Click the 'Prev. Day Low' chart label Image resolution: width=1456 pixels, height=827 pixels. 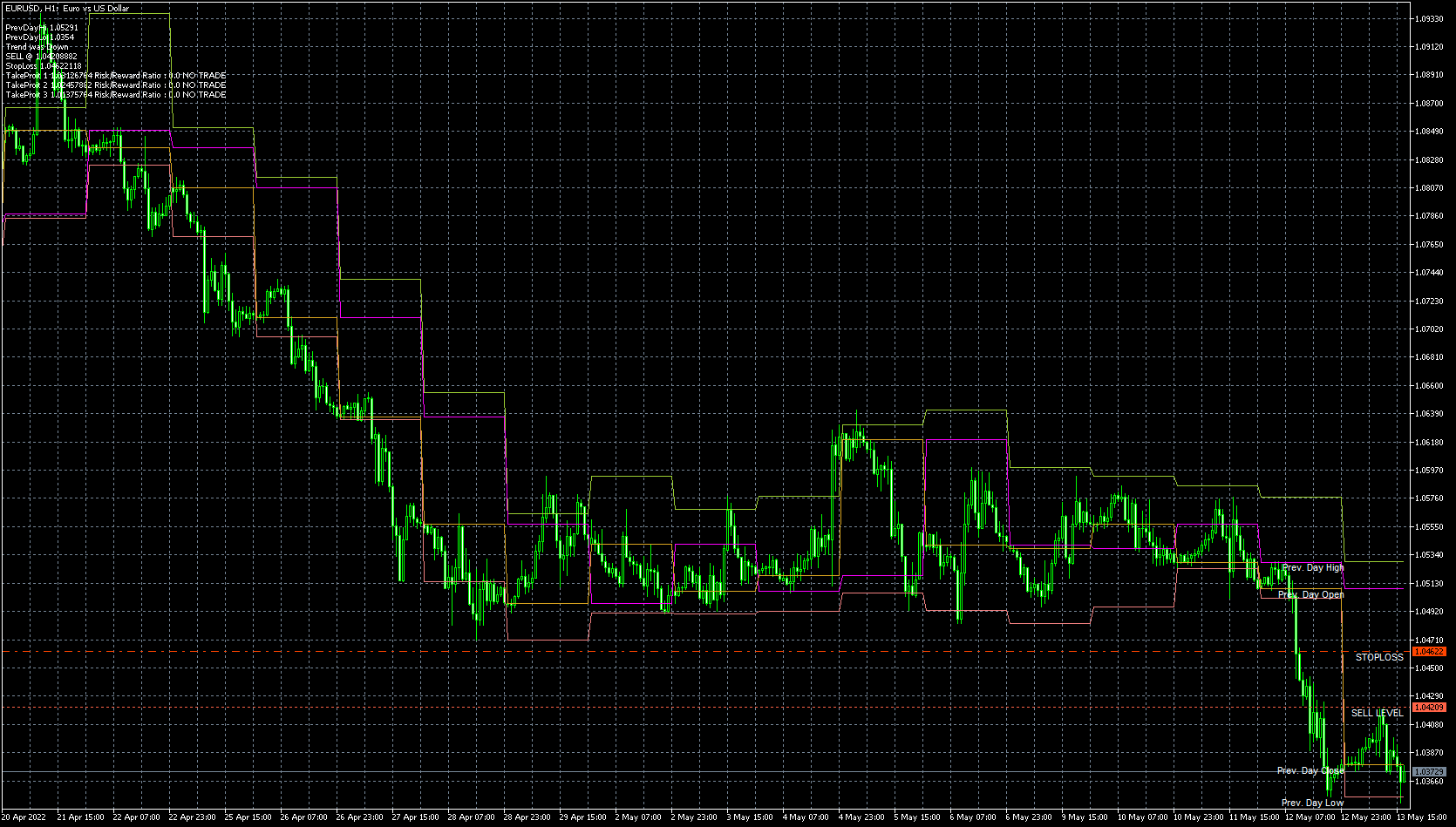(1312, 803)
